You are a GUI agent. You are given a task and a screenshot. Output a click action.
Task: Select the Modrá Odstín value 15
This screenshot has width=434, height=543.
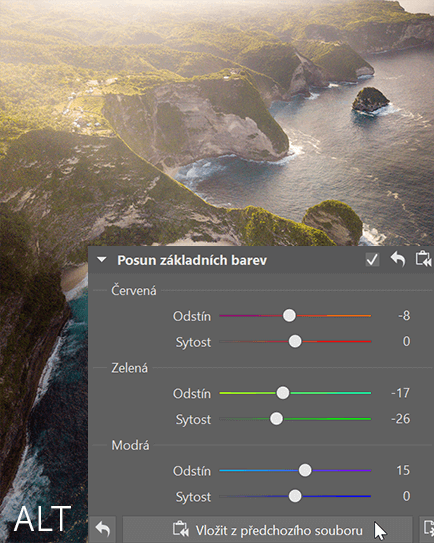click(x=403, y=470)
